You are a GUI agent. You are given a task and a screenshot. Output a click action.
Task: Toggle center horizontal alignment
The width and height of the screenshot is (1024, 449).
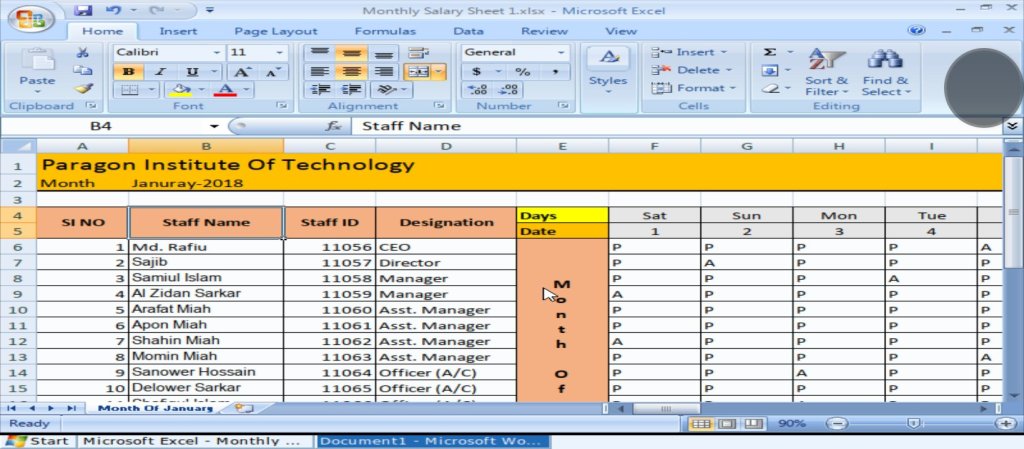(x=350, y=72)
